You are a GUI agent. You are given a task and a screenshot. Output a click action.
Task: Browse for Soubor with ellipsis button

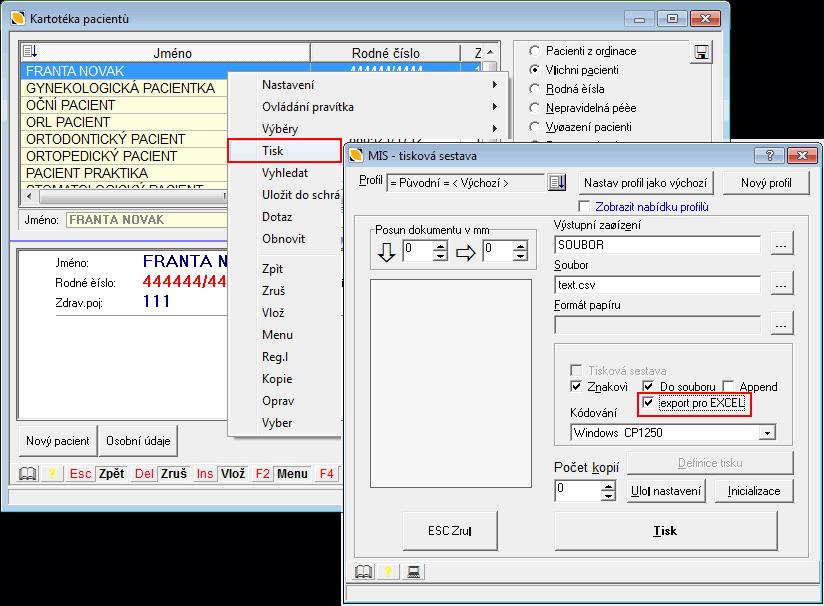pos(781,285)
